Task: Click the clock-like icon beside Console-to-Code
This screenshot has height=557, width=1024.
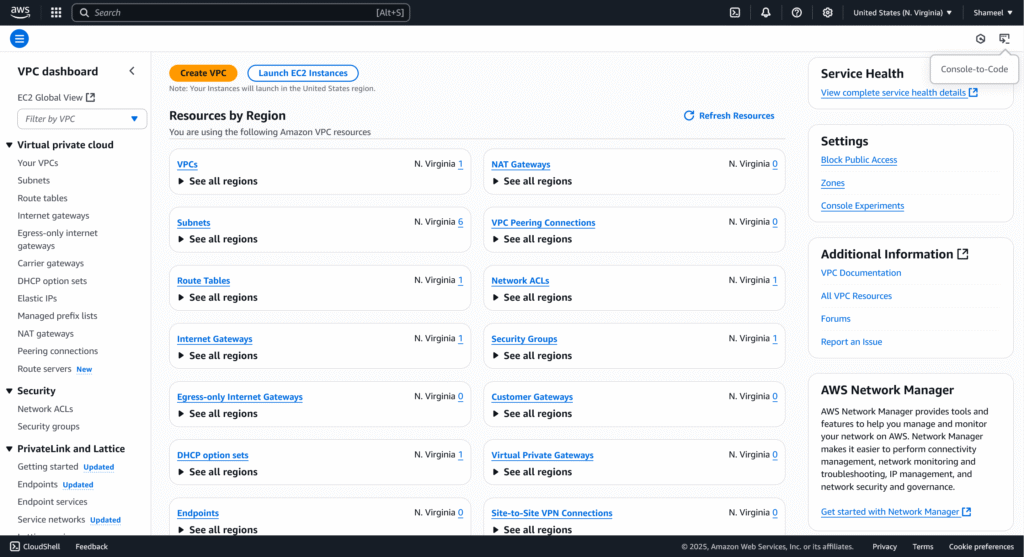Action: (x=980, y=39)
